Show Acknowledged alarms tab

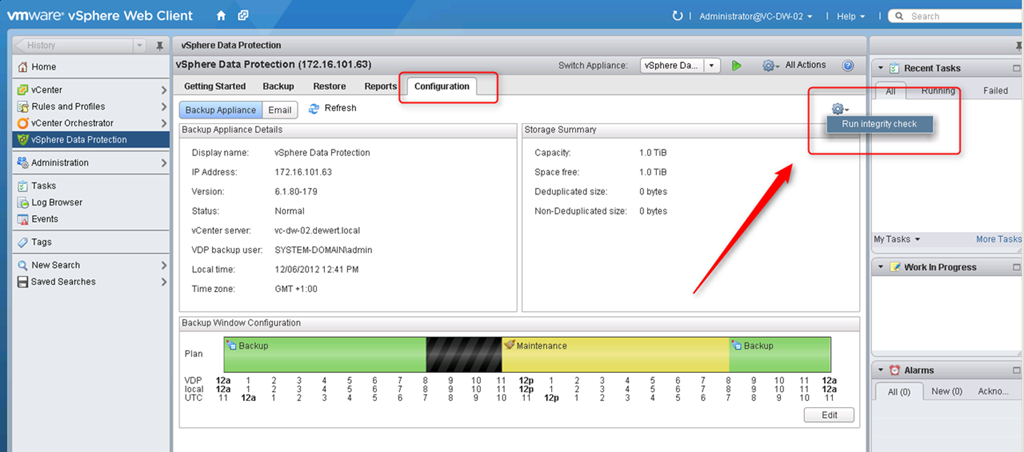(993, 391)
